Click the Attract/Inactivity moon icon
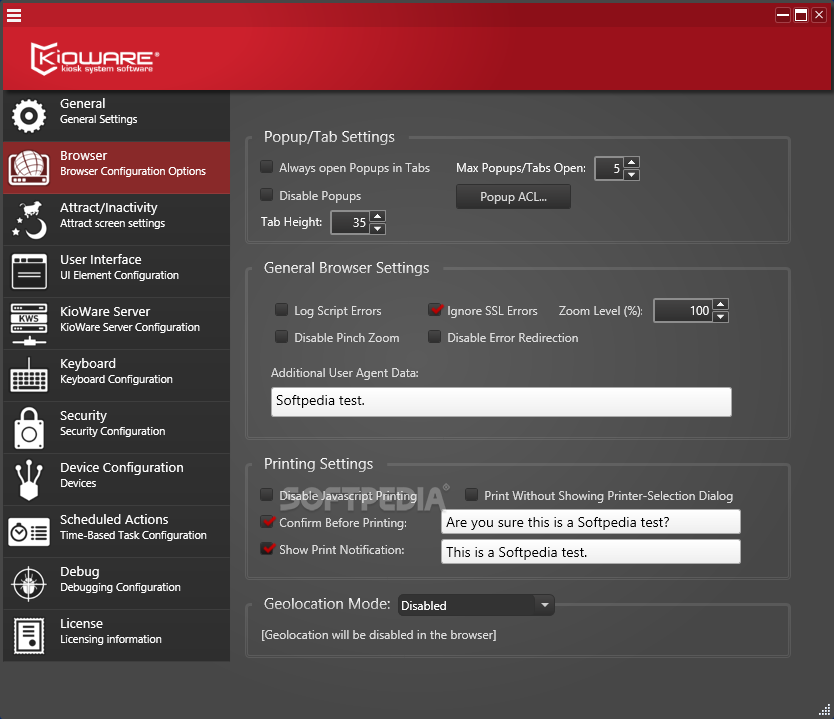 29,220
